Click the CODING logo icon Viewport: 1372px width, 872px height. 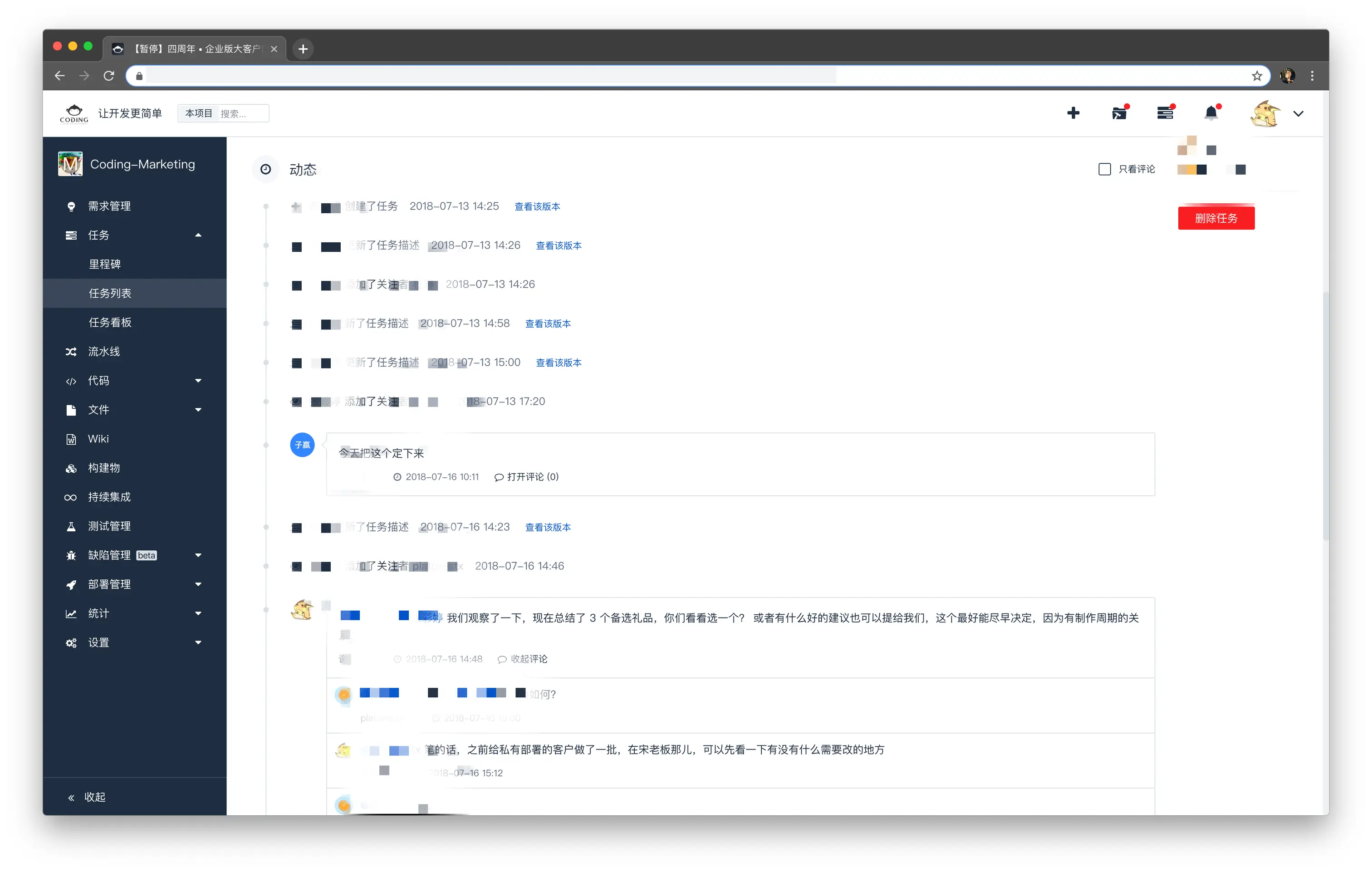[x=74, y=113]
